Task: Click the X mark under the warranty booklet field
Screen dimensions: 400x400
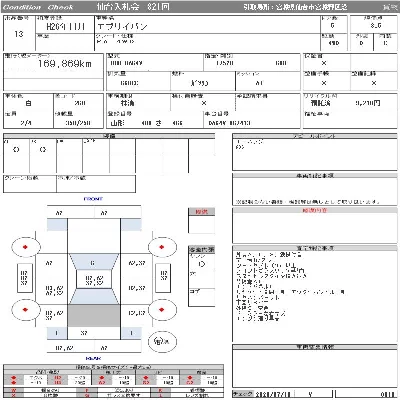Action: pyautogui.click(x=324, y=63)
